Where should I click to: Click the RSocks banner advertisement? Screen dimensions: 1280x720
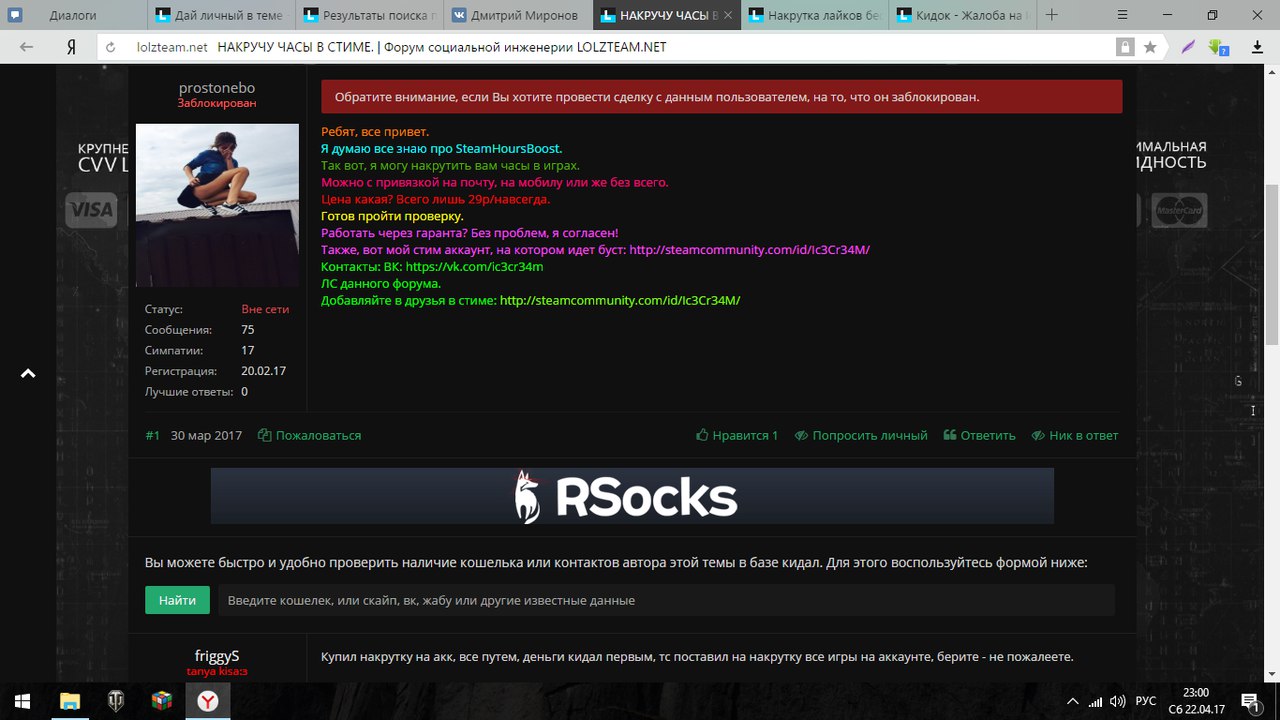pos(632,496)
